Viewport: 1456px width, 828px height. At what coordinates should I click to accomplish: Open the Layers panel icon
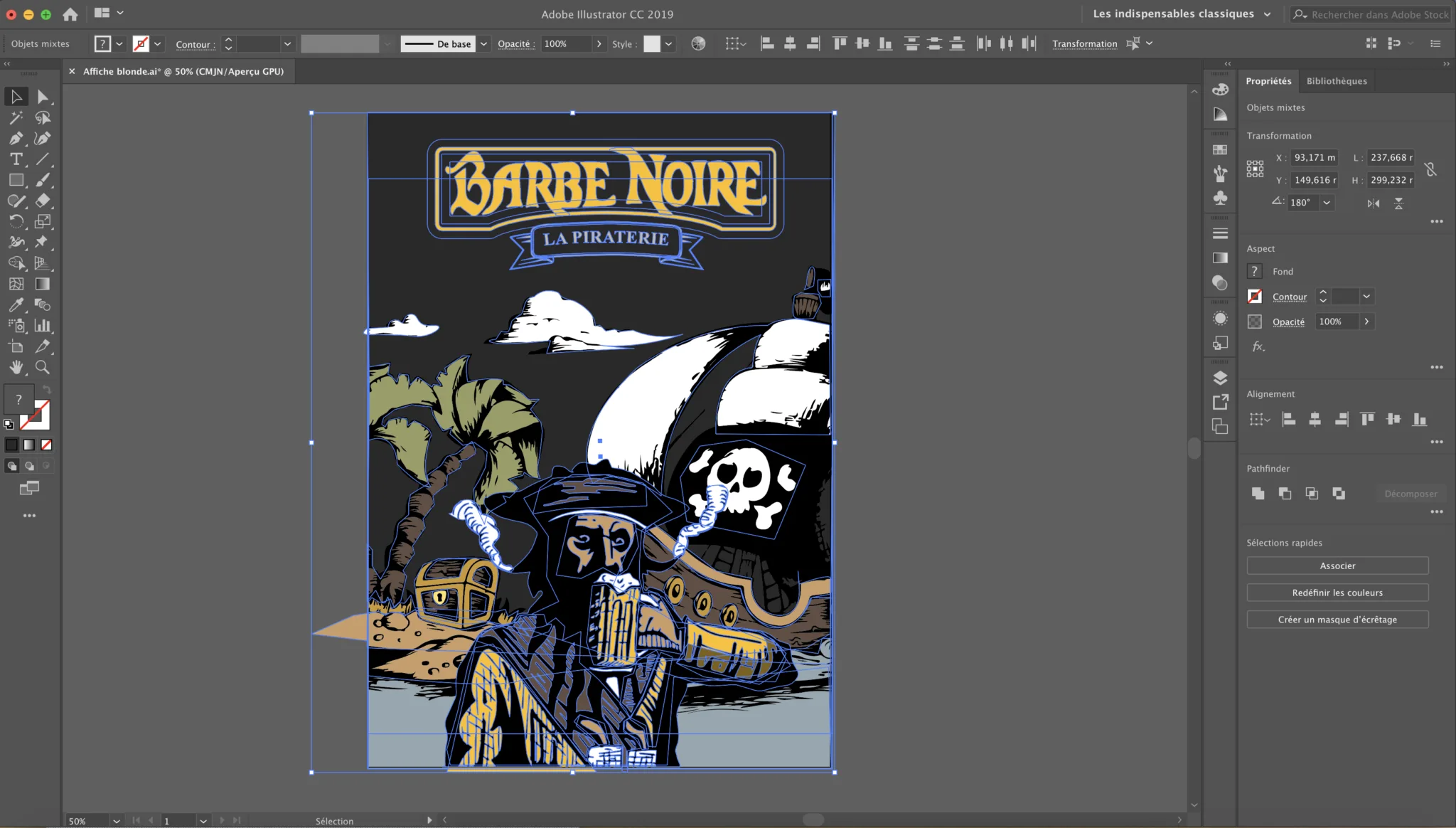[x=1220, y=378]
